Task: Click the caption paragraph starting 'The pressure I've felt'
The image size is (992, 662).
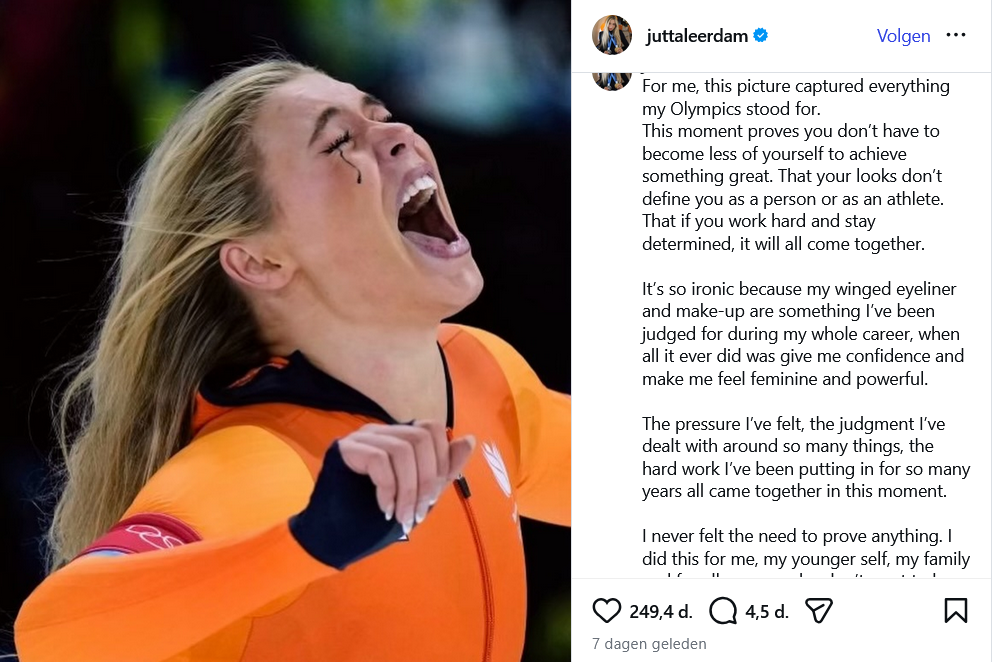Action: coord(806,457)
